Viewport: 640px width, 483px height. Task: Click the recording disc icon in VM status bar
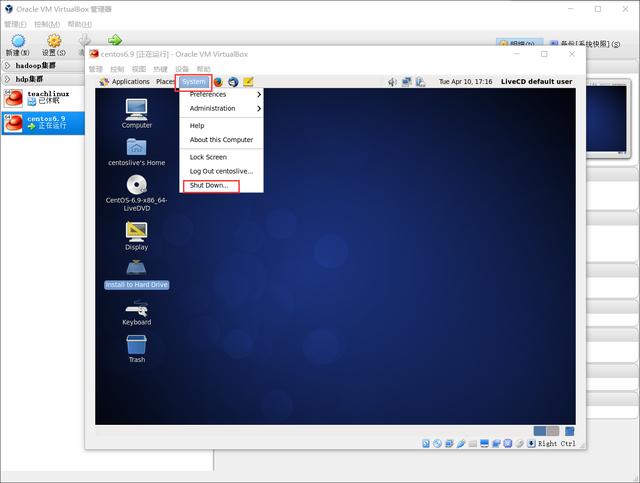point(519,443)
